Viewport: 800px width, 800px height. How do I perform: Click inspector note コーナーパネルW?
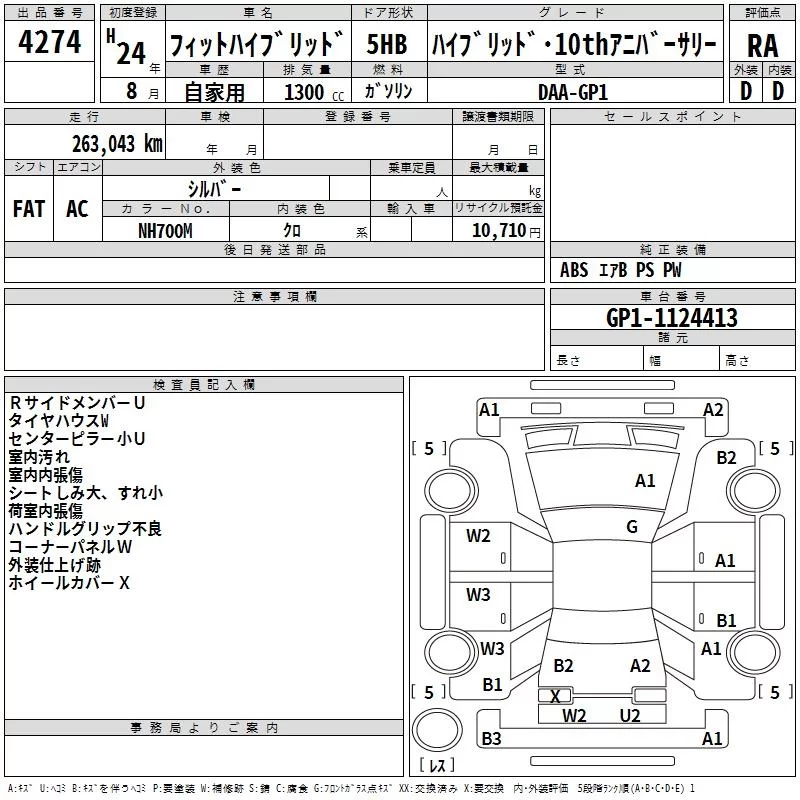[x=70, y=547]
